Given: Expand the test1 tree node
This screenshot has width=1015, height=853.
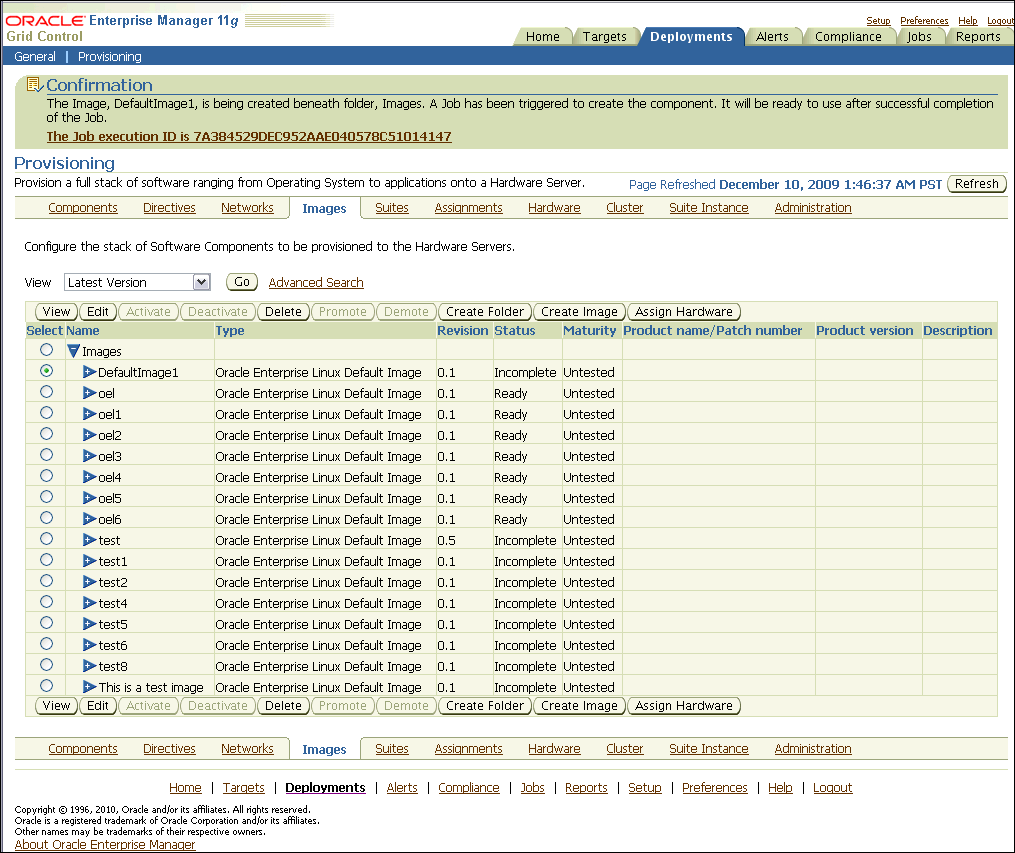Looking at the screenshot, I should (x=89, y=561).
